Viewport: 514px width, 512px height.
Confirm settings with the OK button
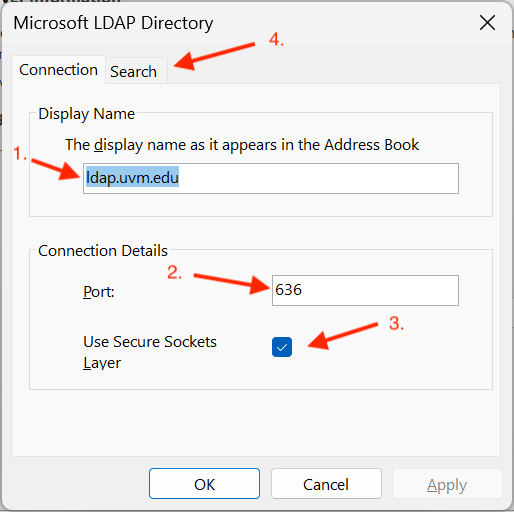[x=204, y=484]
